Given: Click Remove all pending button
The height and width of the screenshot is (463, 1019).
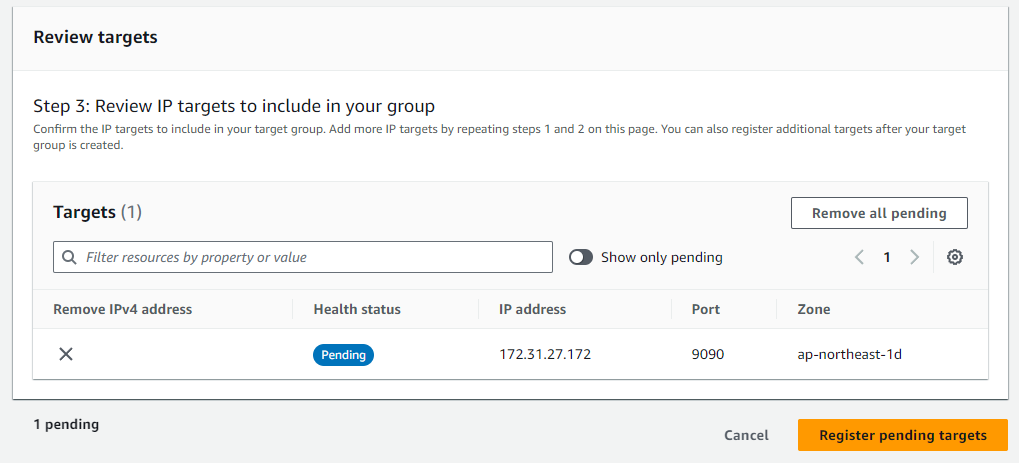Looking at the screenshot, I should tap(879, 213).
